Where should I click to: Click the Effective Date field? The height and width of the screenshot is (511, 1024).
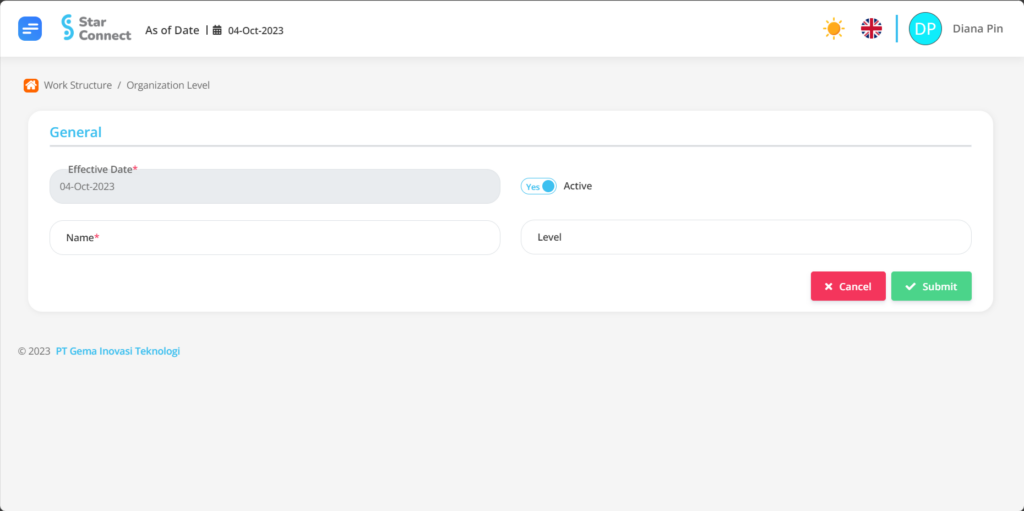275,186
